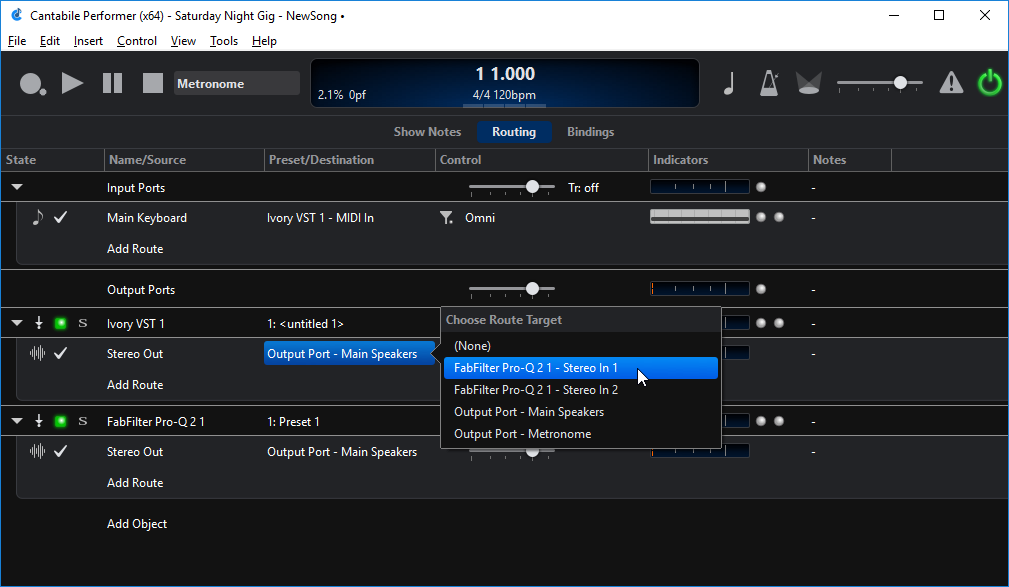This screenshot has width=1009, height=587.
Task: Solo the Ivory VST 1 plugin
Action: click(x=82, y=323)
